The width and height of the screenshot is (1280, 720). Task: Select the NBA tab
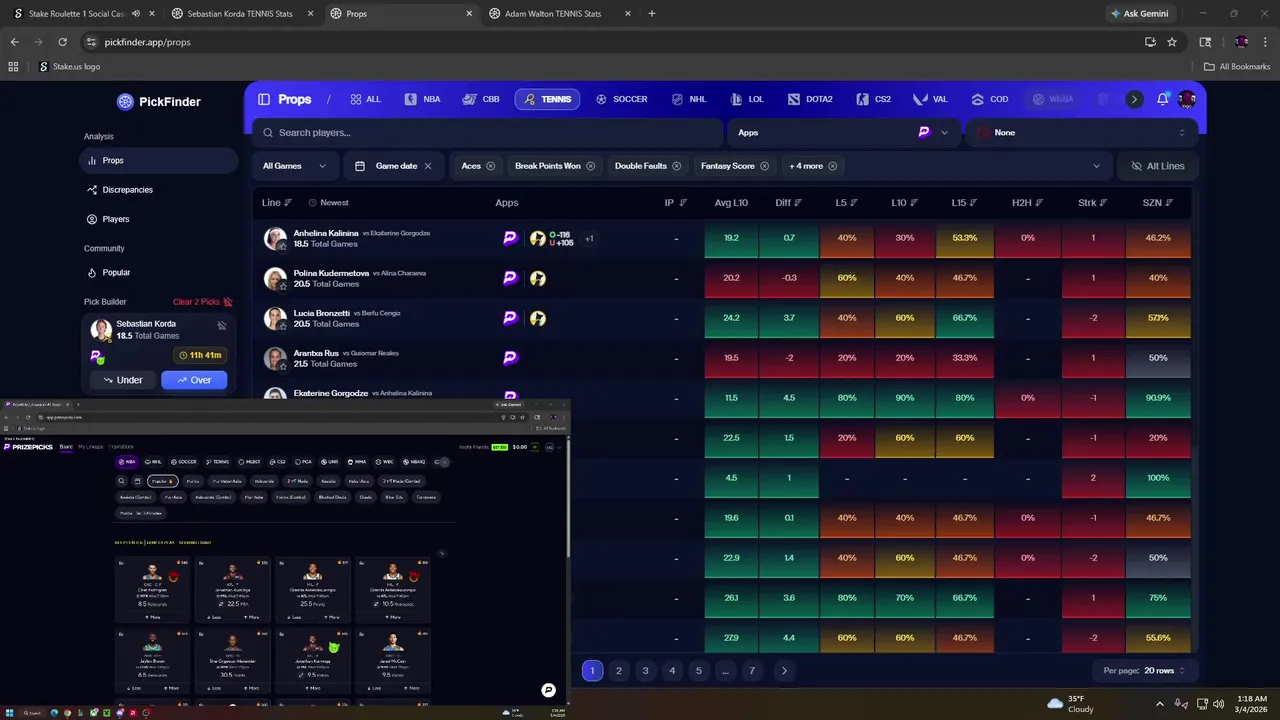422,99
